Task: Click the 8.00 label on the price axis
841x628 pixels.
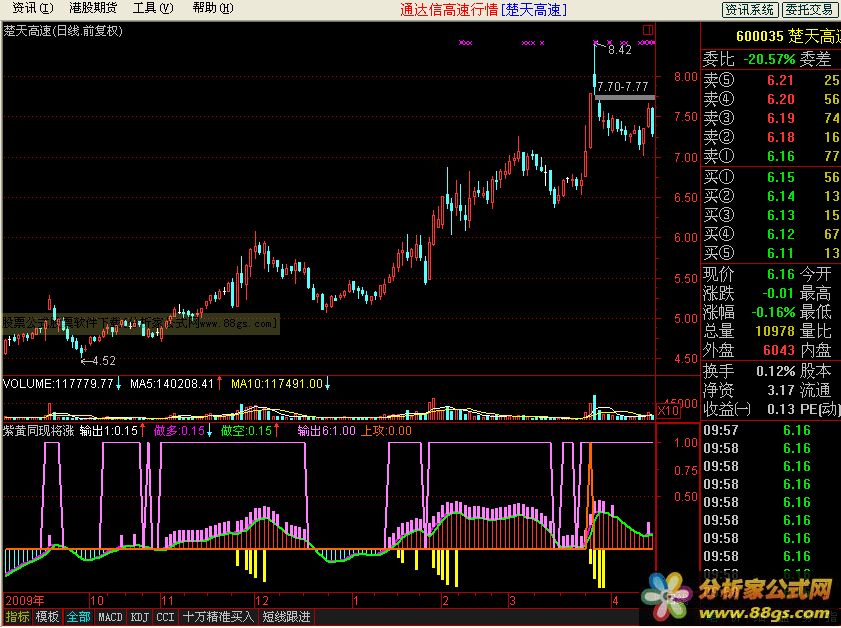Action: coord(685,77)
